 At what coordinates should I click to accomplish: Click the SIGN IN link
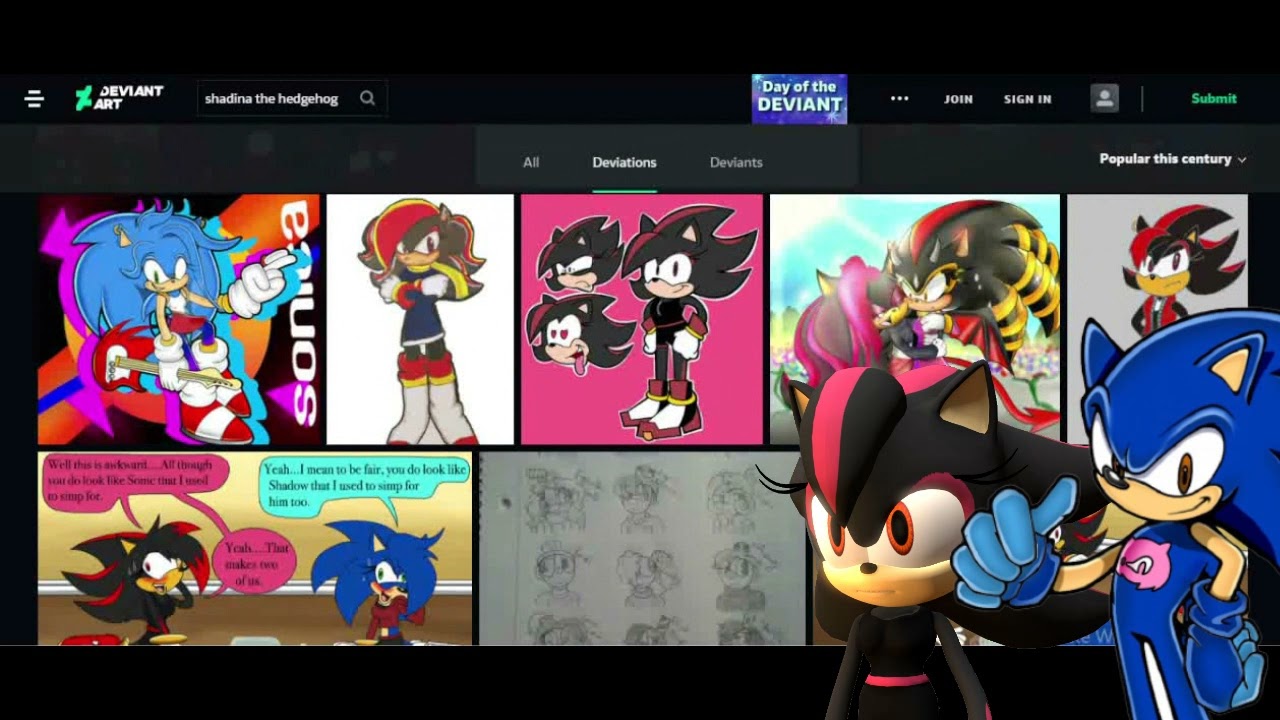pyautogui.click(x=1027, y=99)
